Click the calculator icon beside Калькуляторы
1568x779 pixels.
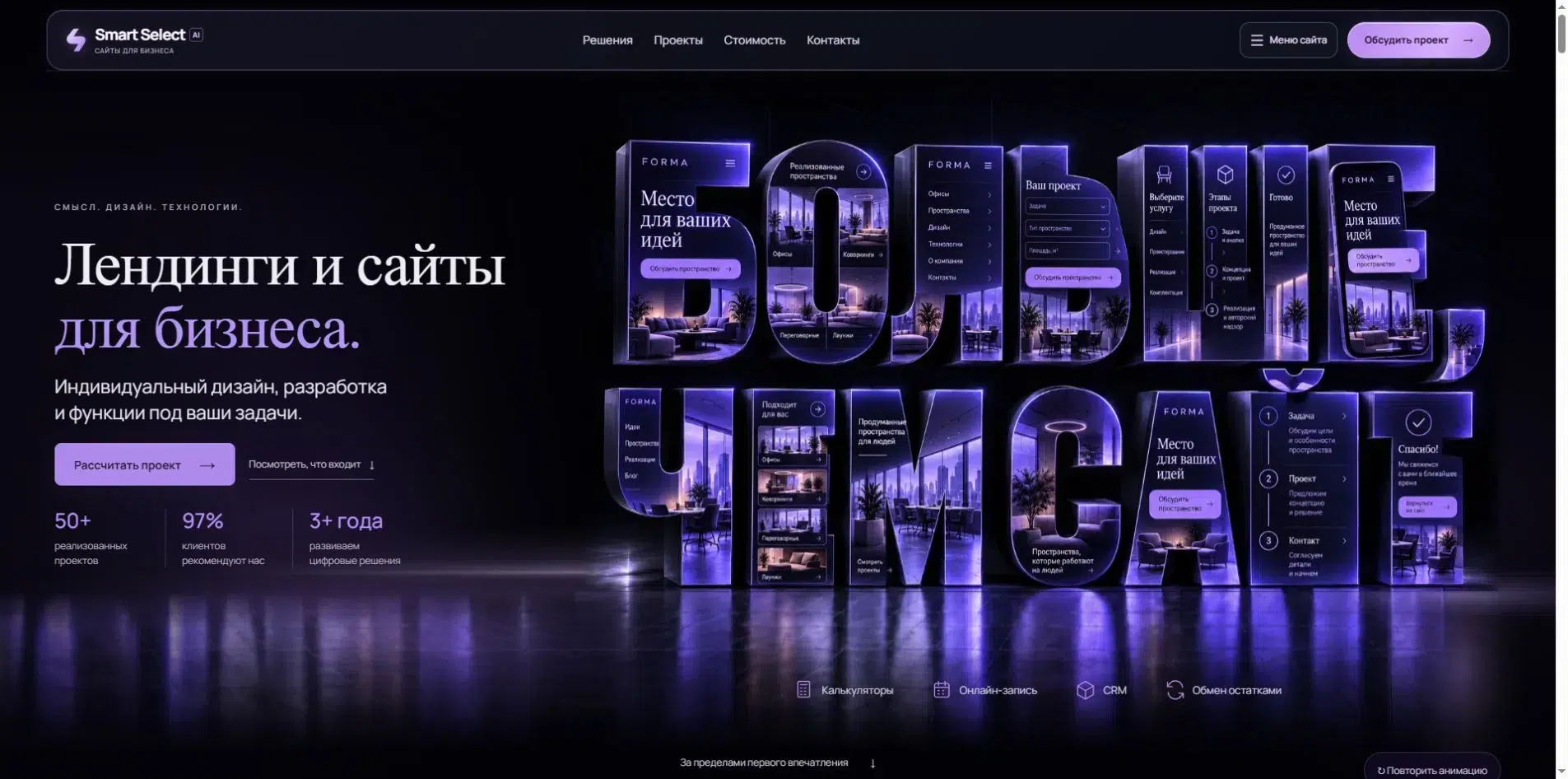[803, 690]
